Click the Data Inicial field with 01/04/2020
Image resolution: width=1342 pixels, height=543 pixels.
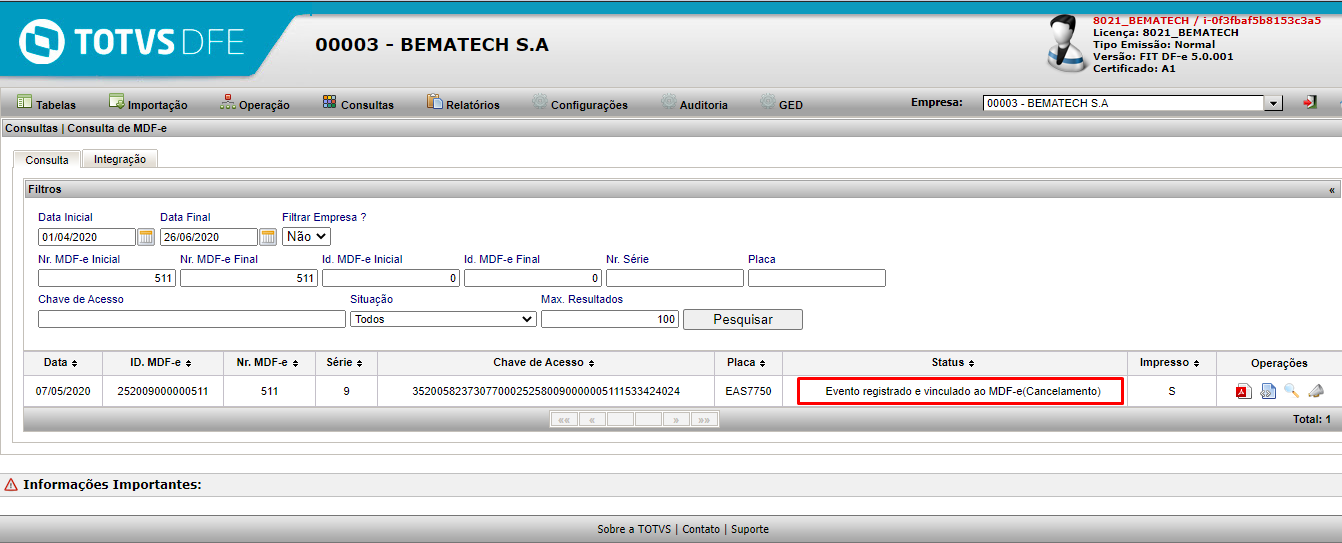tap(87, 237)
